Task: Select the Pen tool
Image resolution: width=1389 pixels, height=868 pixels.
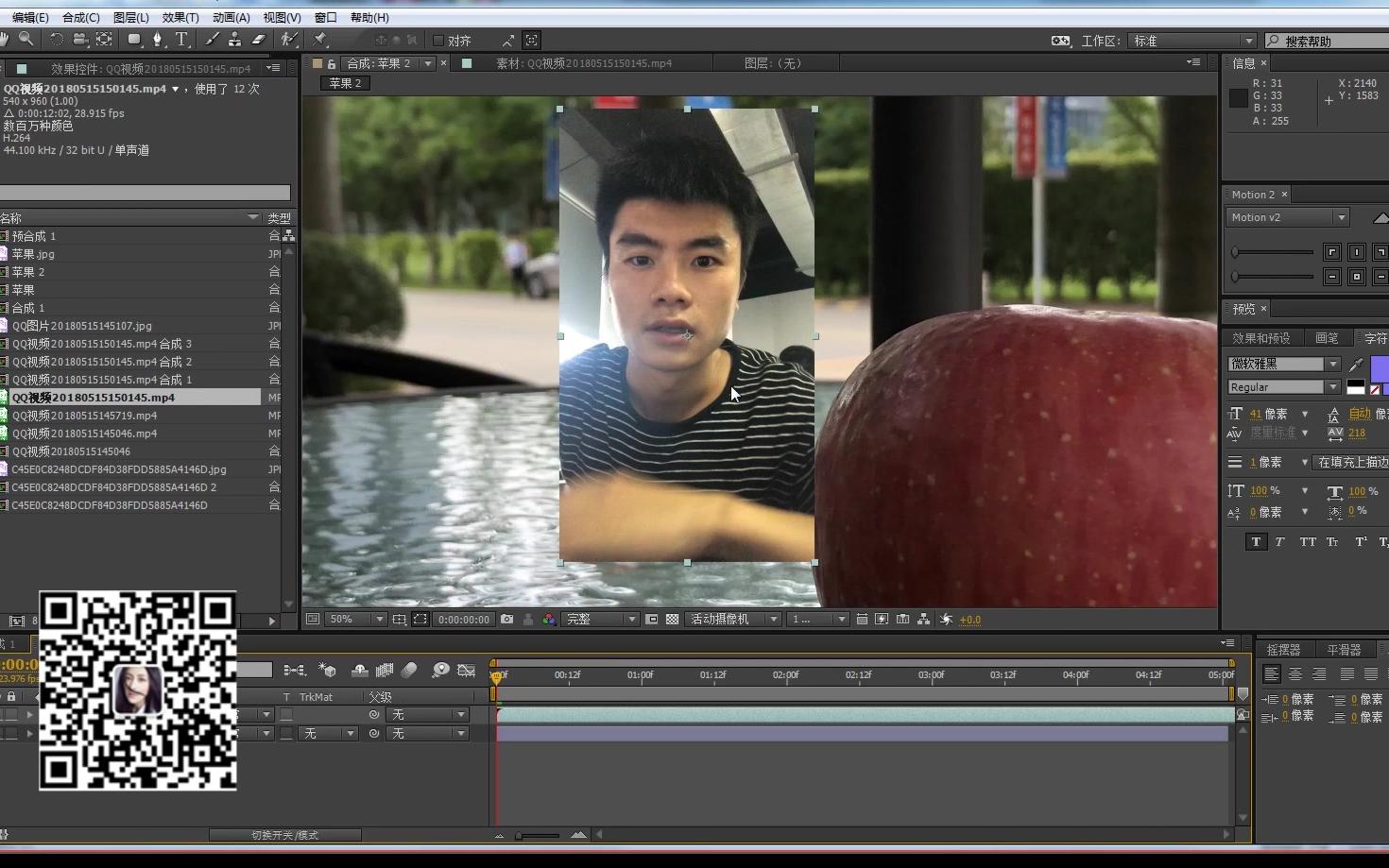Action: (158, 39)
